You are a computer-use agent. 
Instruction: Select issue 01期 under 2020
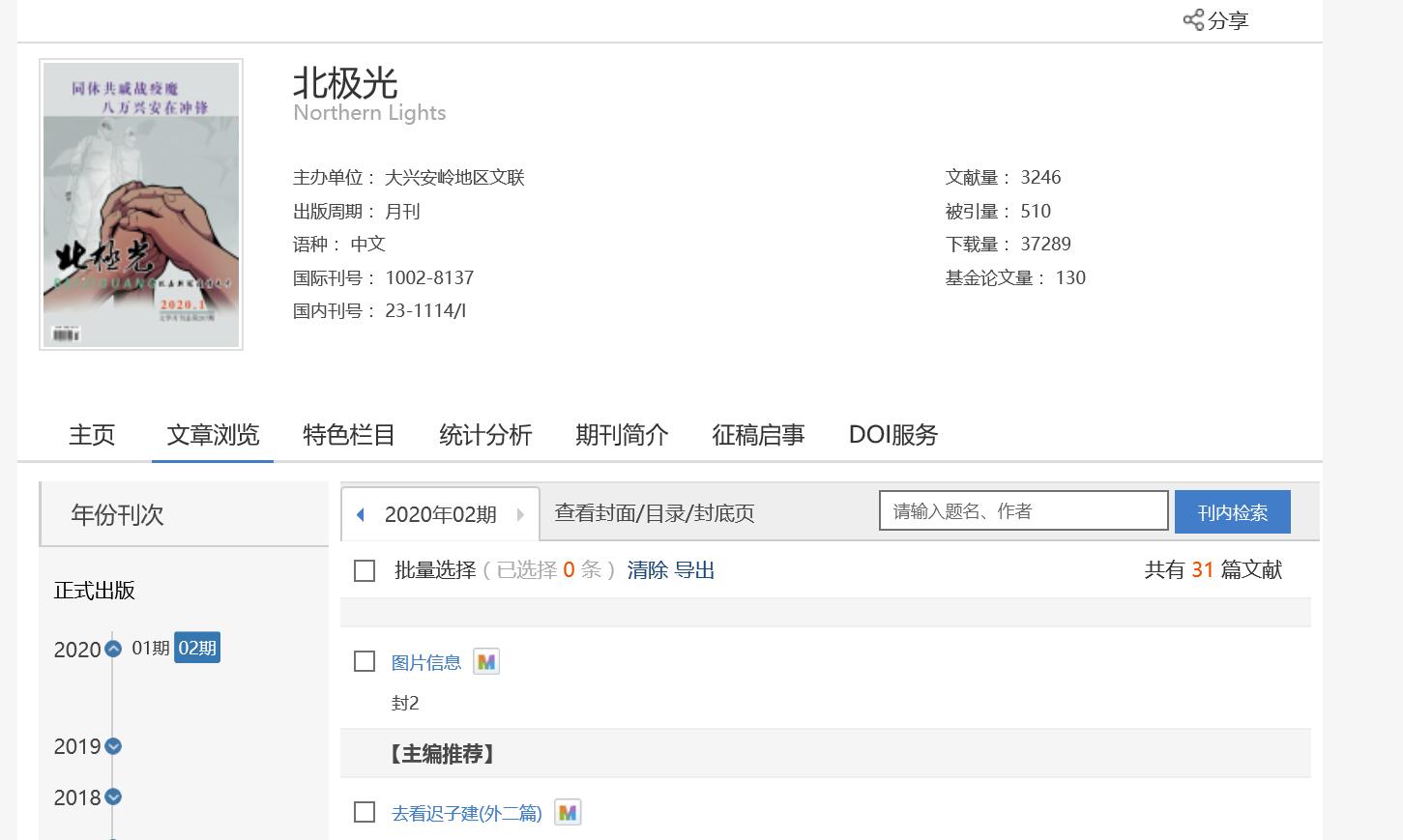151,648
